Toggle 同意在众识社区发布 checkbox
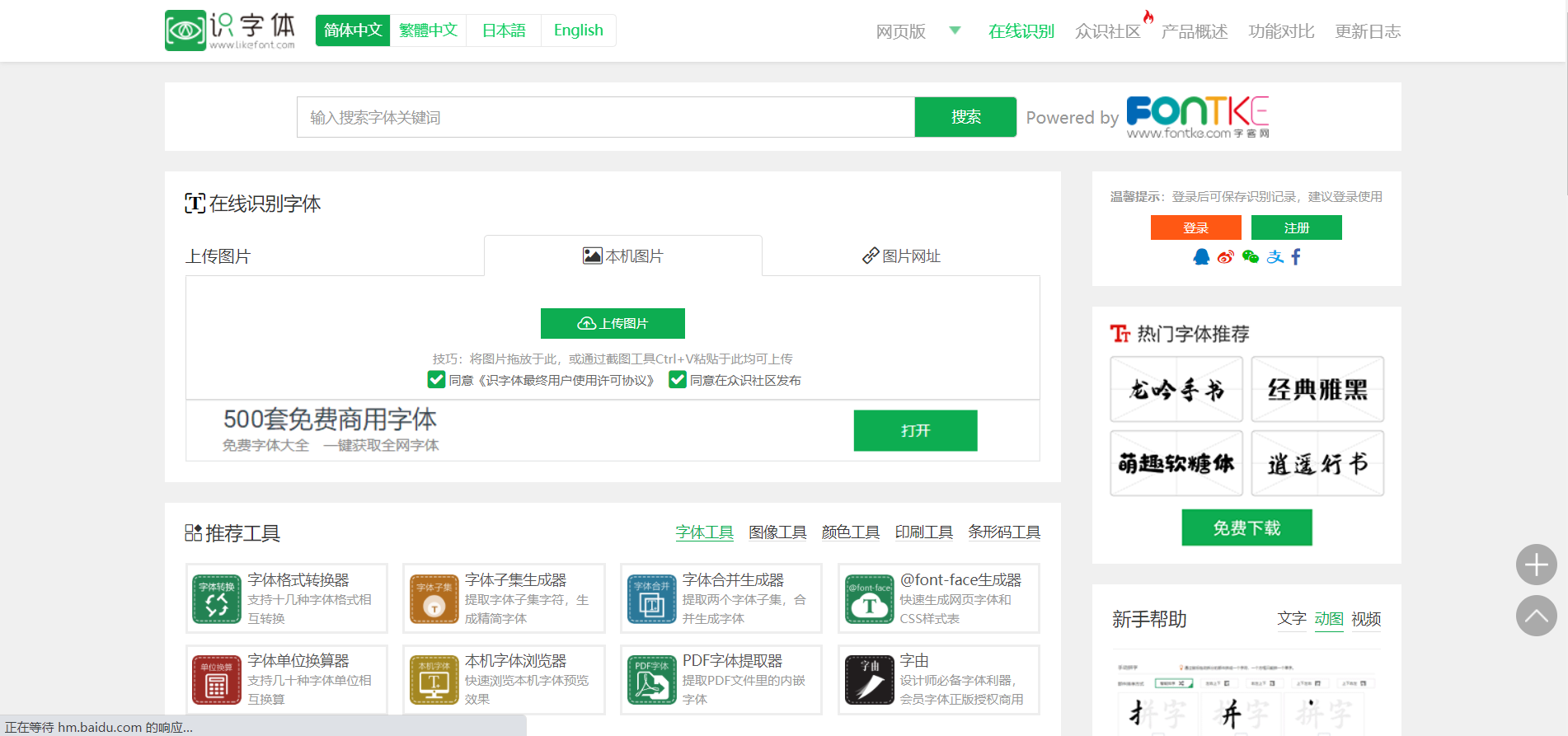The height and width of the screenshot is (736, 1568). tap(678, 379)
